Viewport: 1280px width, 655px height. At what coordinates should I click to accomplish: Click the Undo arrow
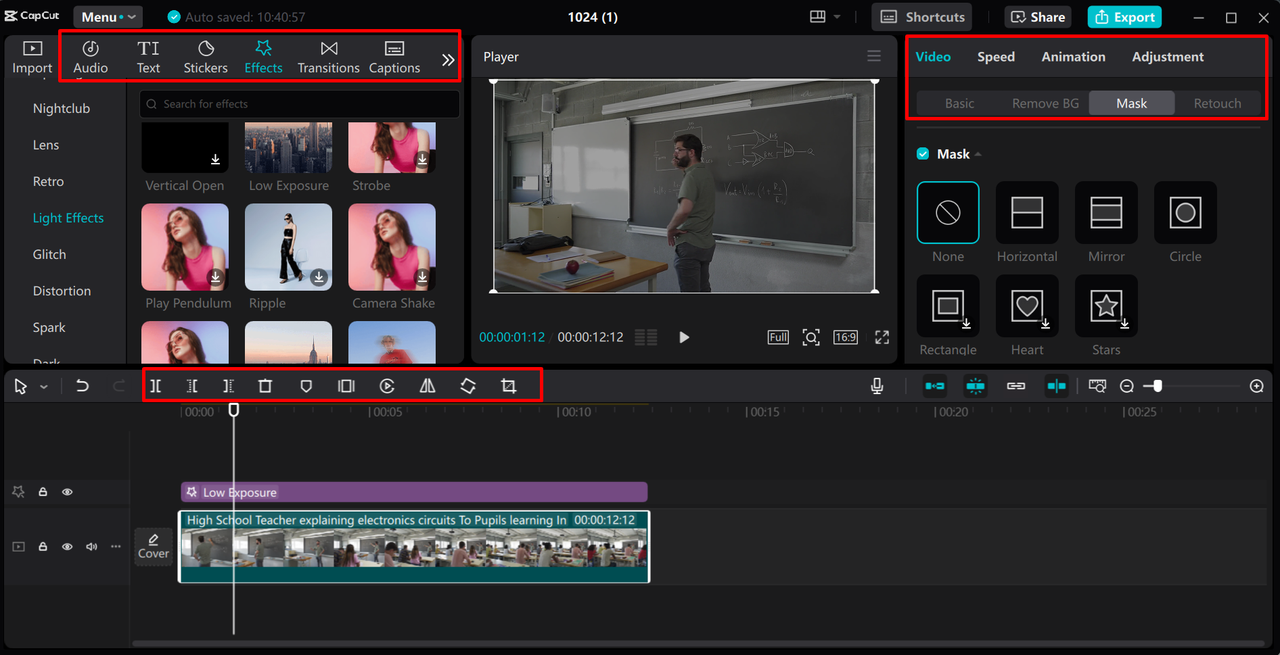coord(82,386)
